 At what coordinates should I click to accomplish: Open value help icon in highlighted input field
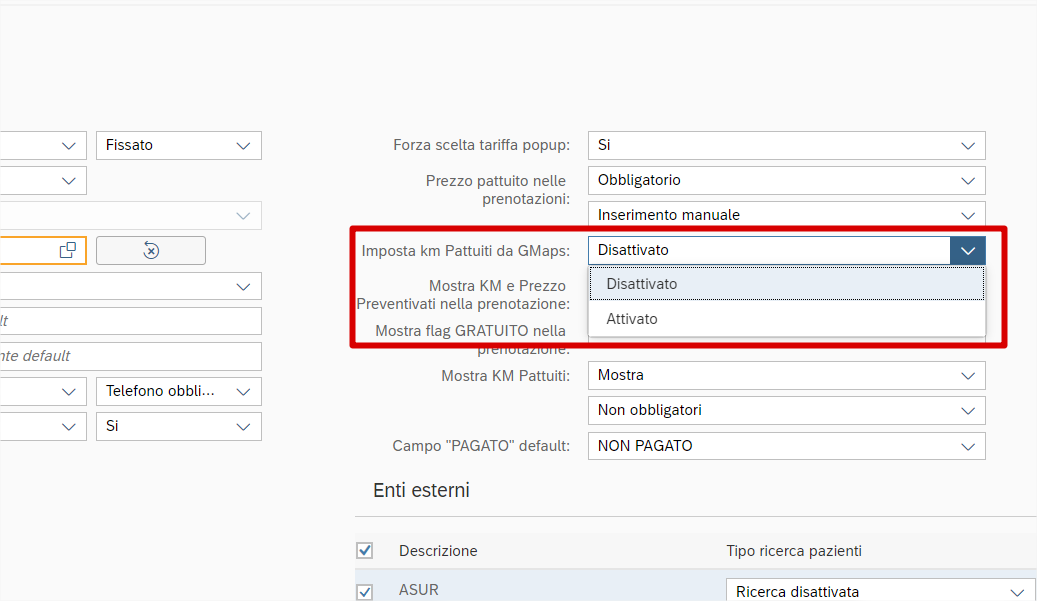68,250
